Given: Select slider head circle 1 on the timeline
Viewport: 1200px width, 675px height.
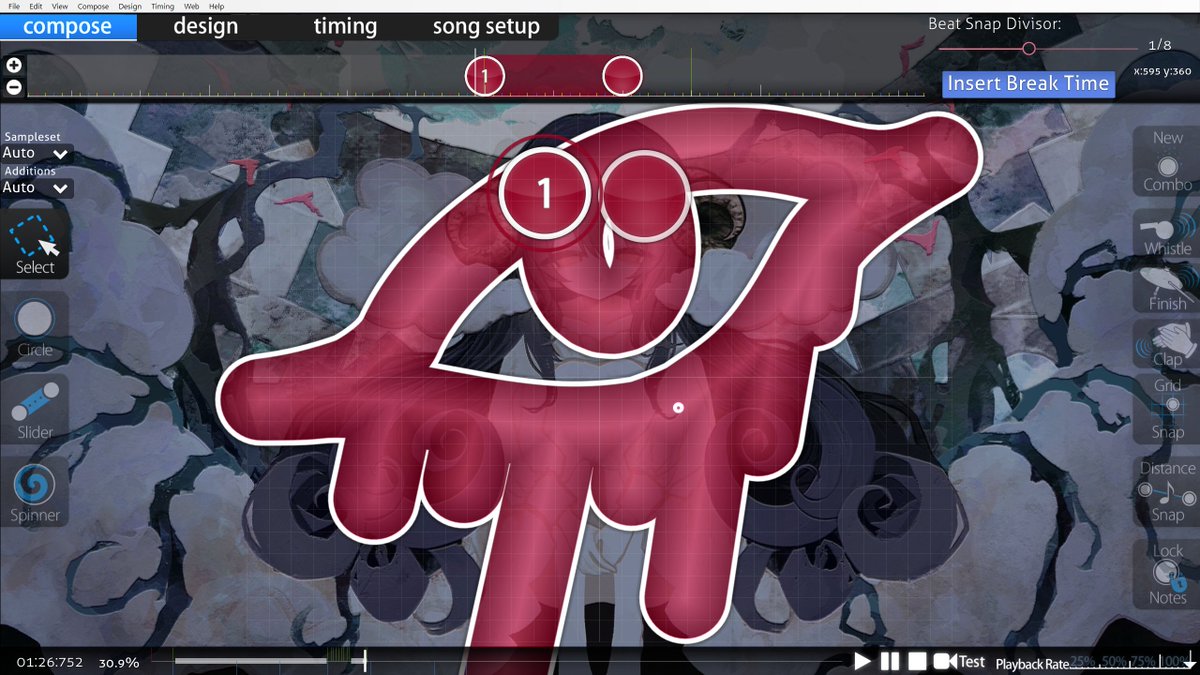Looking at the screenshot, I should tap(484, 76).
